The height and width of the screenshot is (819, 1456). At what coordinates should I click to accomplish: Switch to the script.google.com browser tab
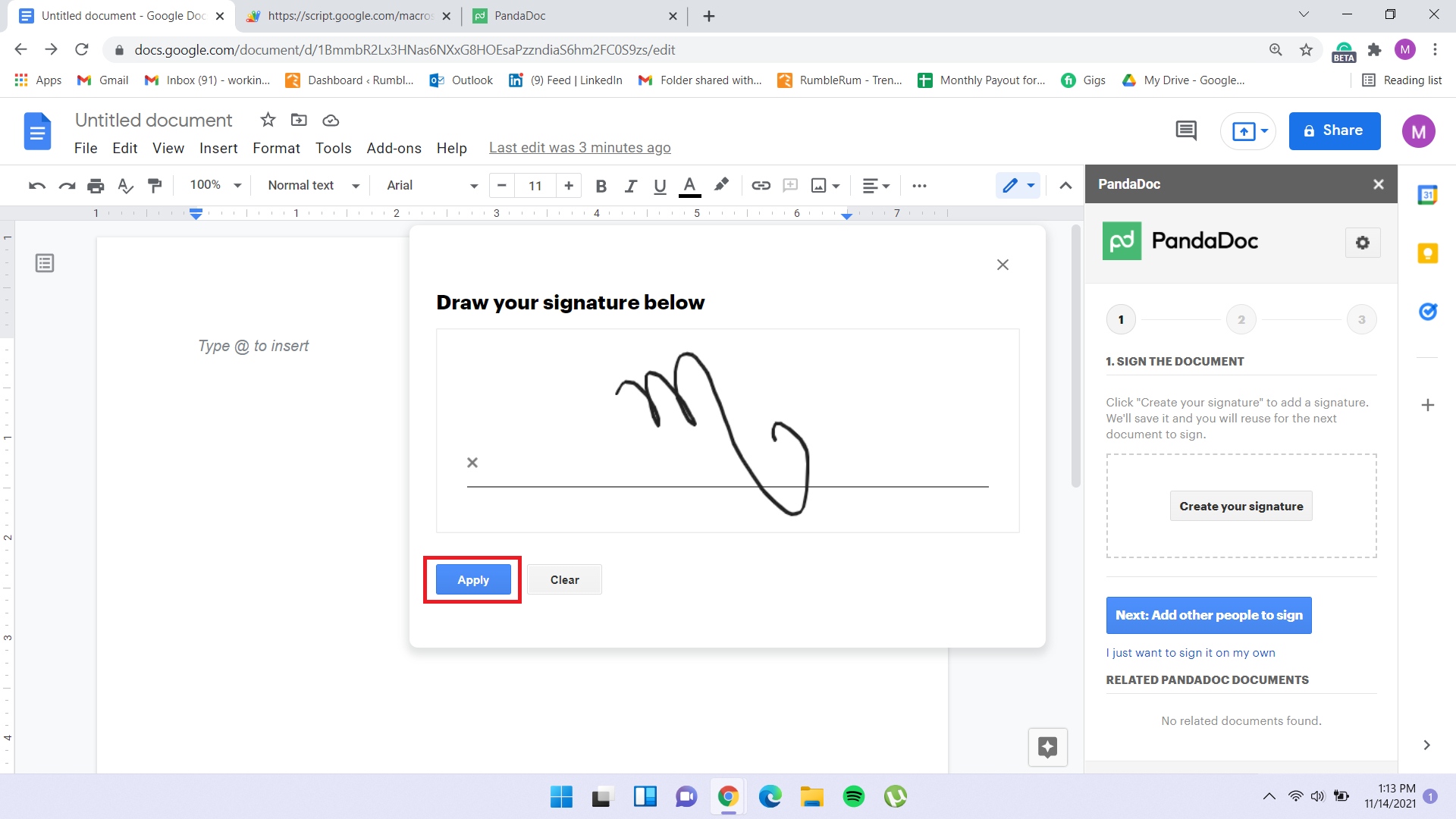tap(349, 16)
